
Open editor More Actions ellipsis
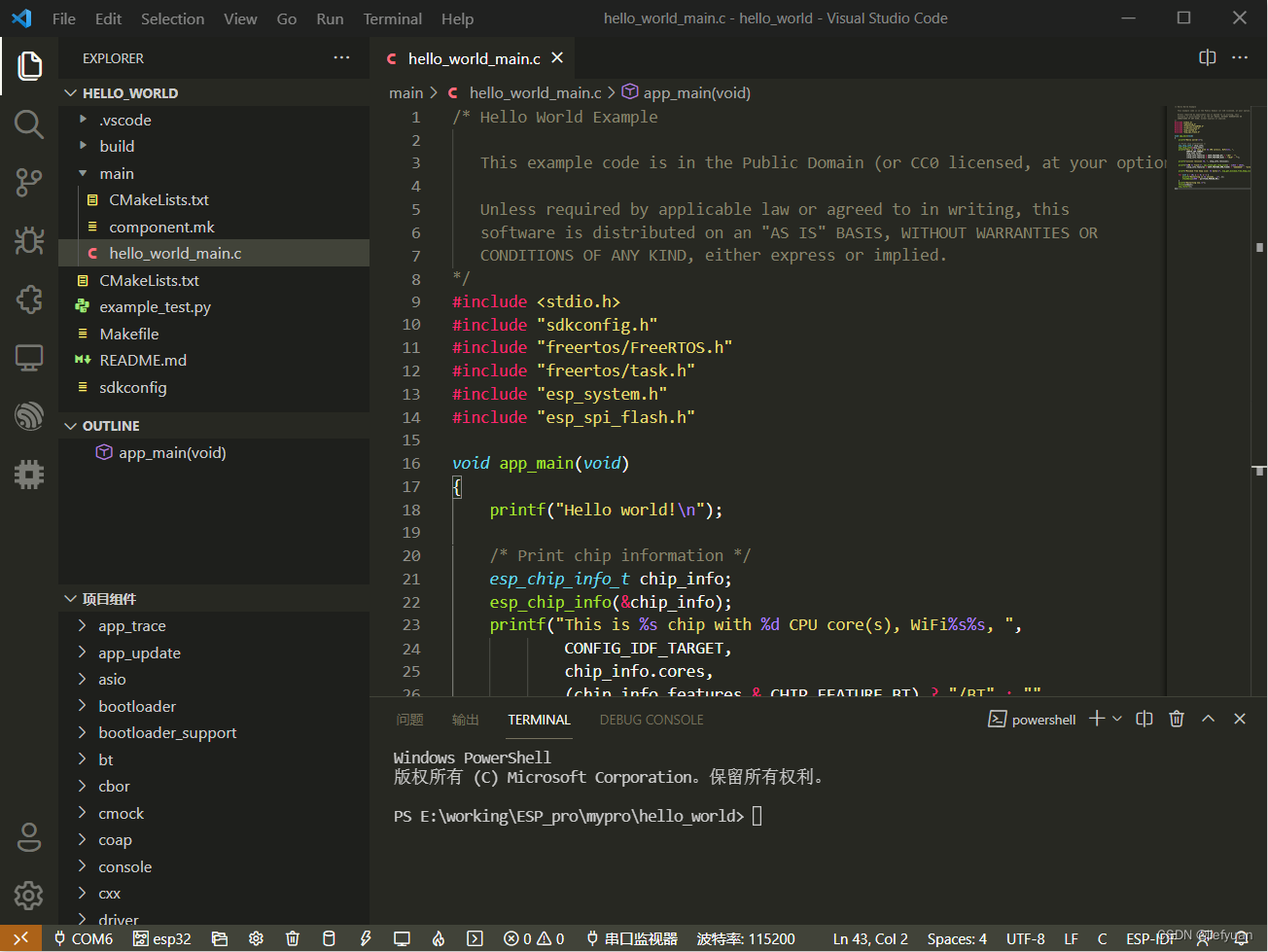[x=1240, y=57]
